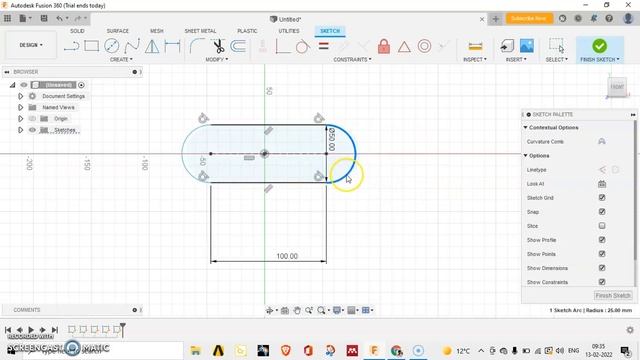Toggle Snap checkbox

coord(602,212)
